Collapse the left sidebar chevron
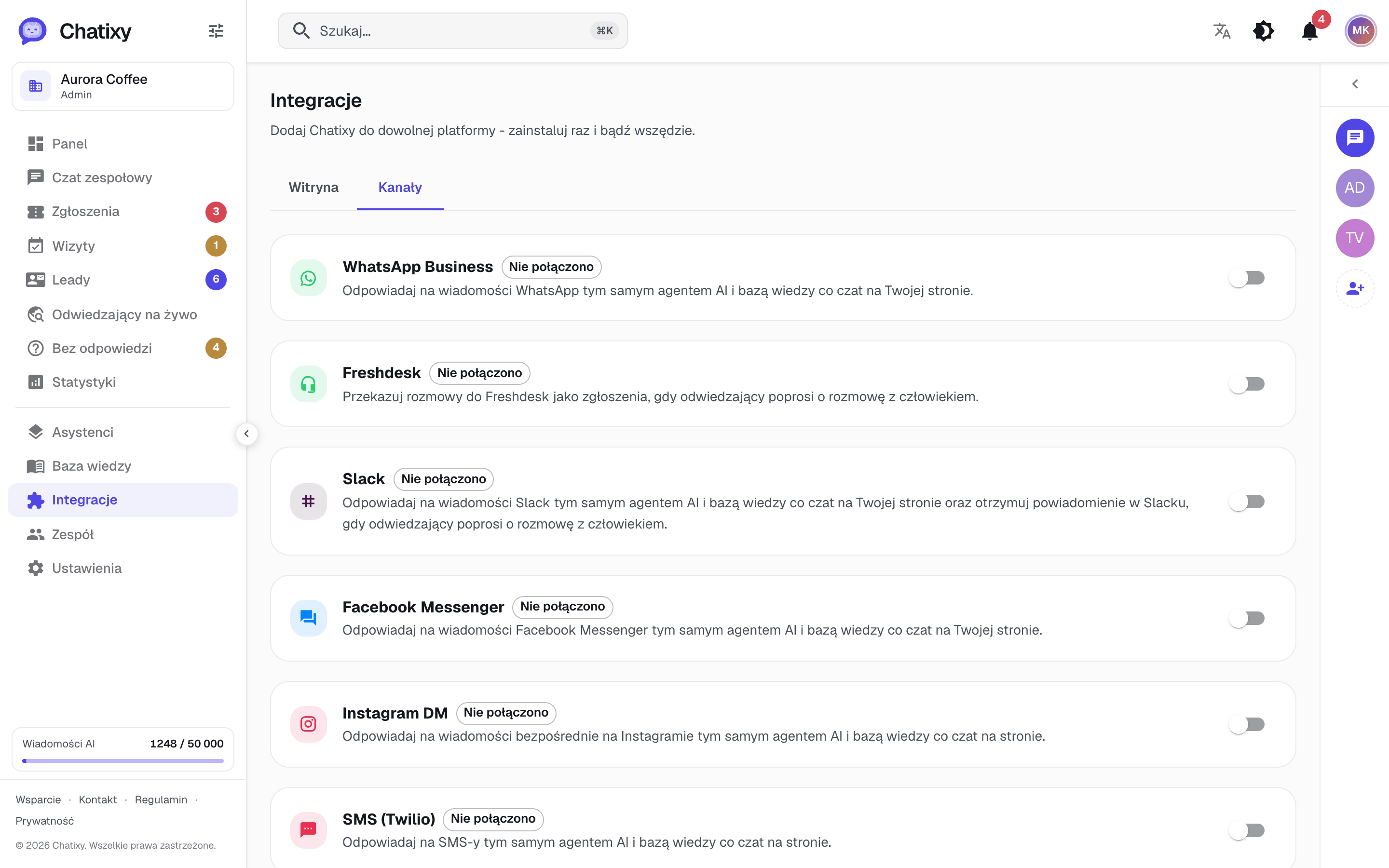This screenshot has height=868, width=1389. [x=246, y=434]
